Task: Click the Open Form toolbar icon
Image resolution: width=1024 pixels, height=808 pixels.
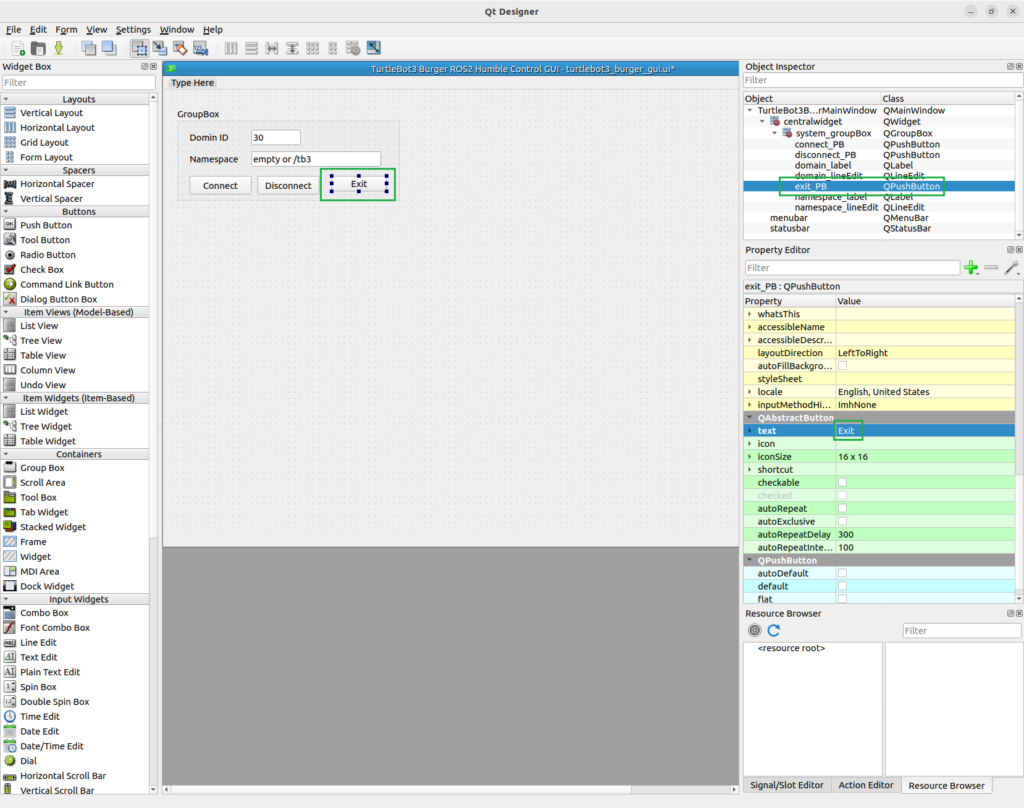Action: tap(39, 48)
